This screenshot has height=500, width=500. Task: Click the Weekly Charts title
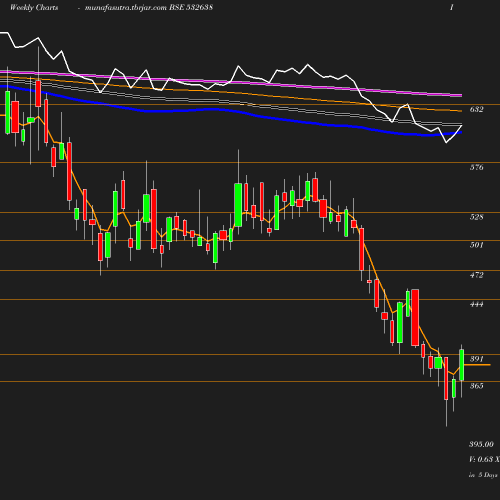click(x=34, y=8)
